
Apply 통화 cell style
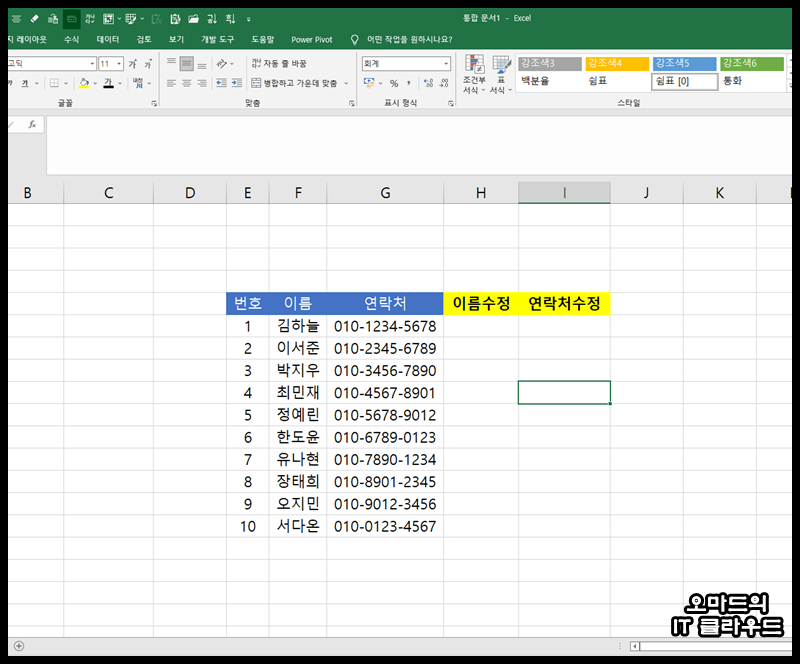752,81
